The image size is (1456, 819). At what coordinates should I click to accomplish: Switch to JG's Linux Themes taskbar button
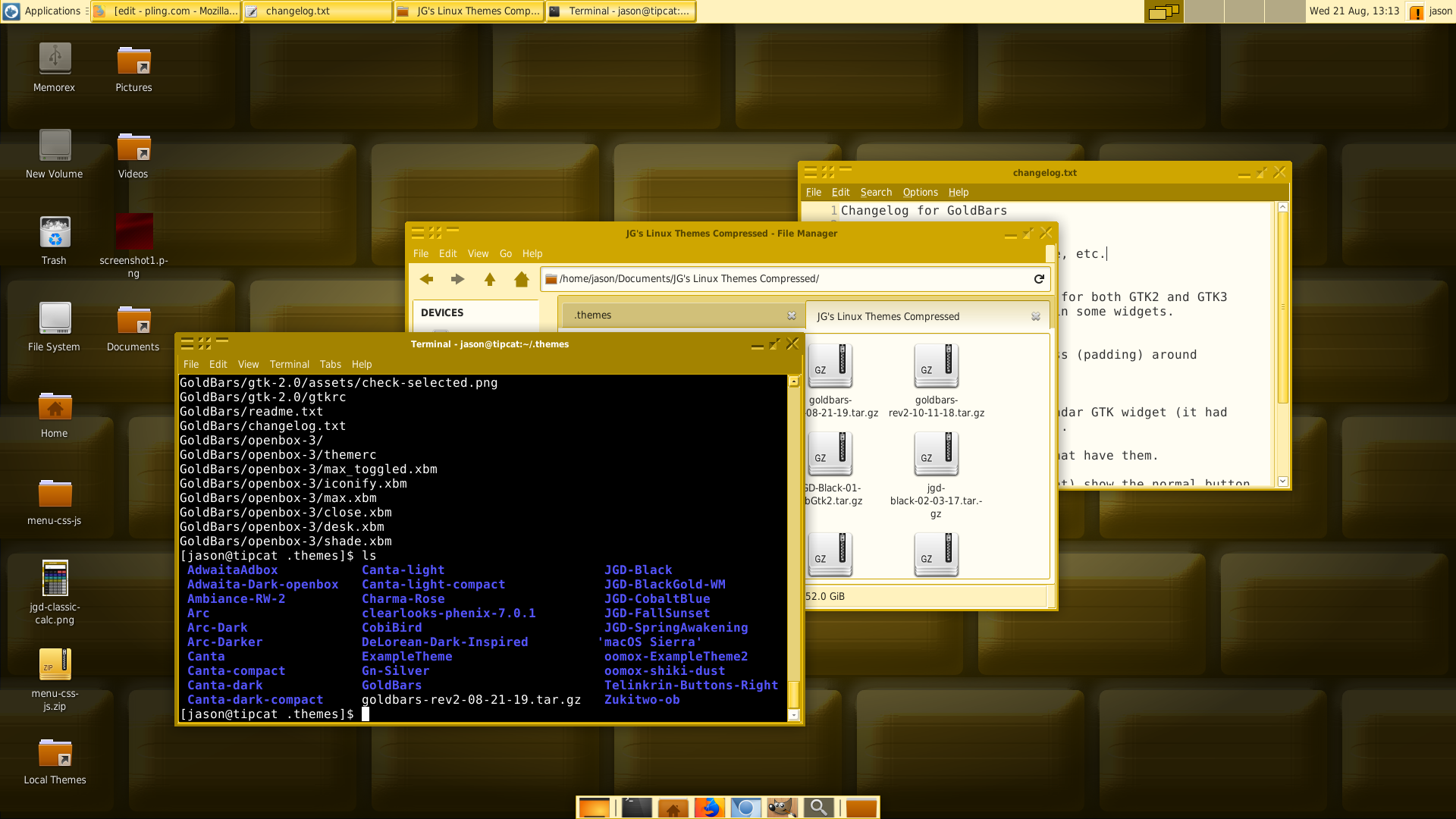(469, 11)
